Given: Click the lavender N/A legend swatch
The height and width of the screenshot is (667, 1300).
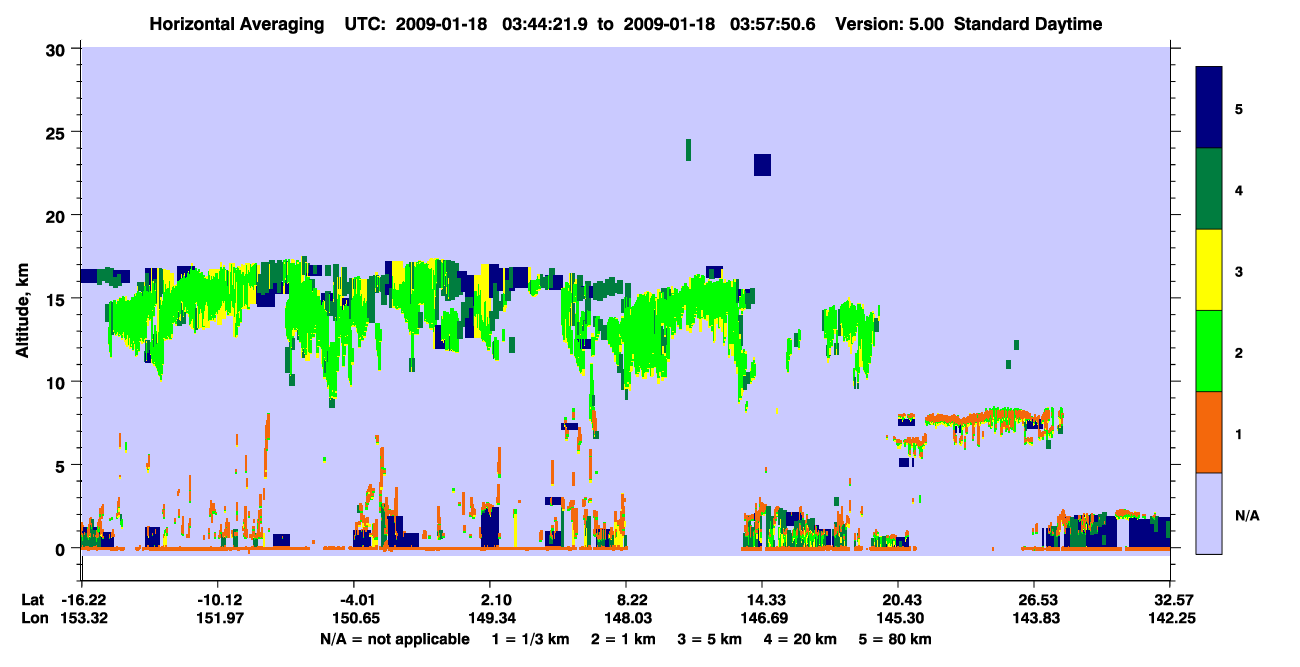Looking at the screenshot, I should [x=1209, y=512].
